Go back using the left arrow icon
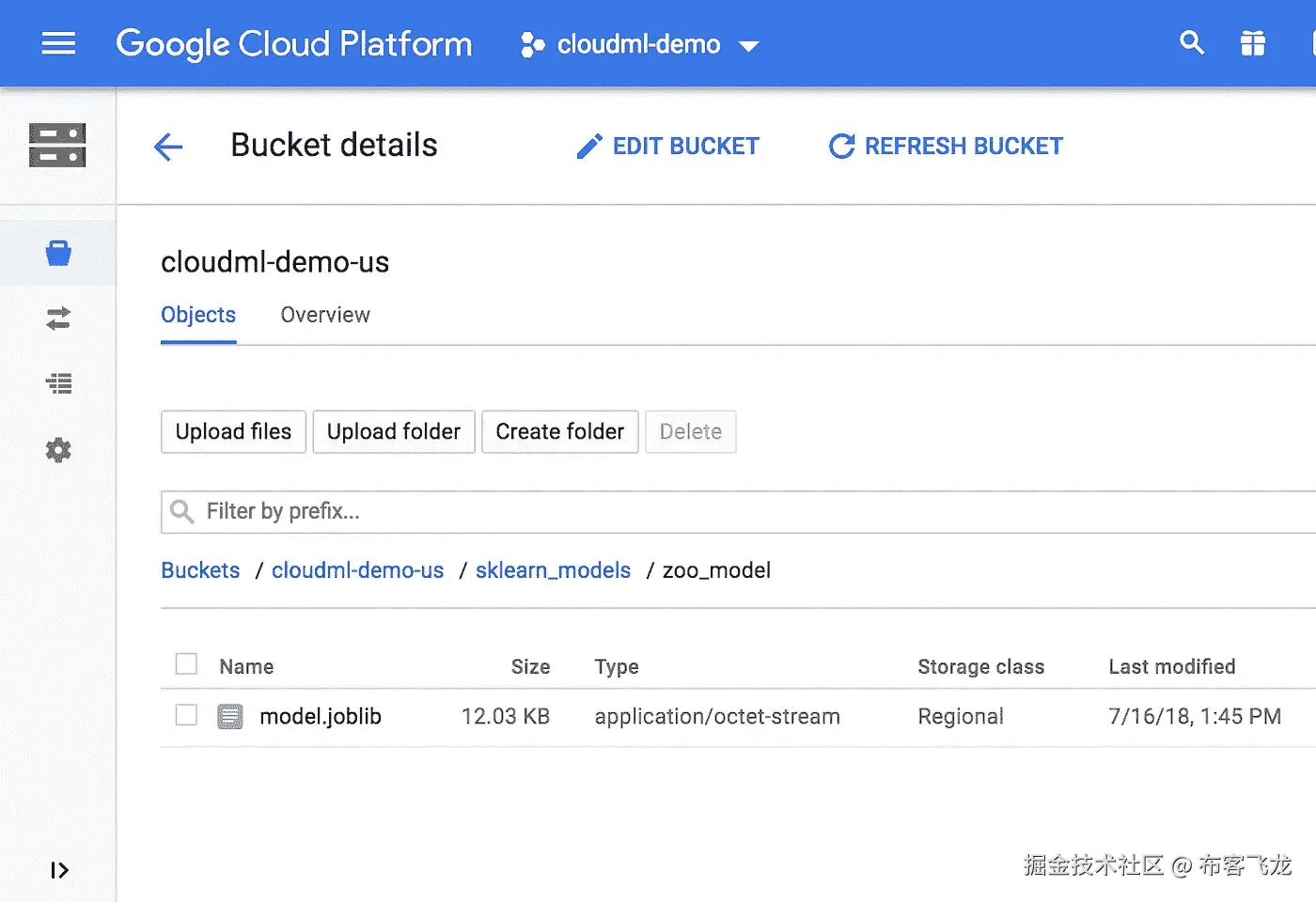 168,147
